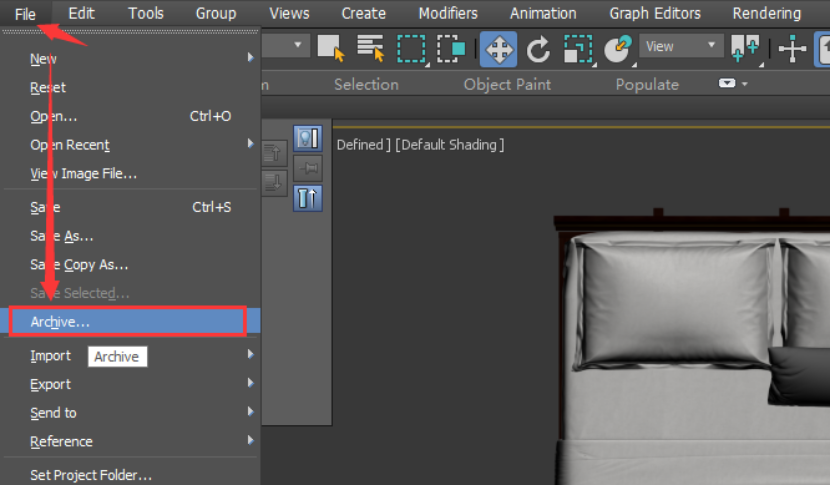The height and width of the screenshot is (485, 831).
Task: Open the Select by Name tool
Action: click(371, 47)
